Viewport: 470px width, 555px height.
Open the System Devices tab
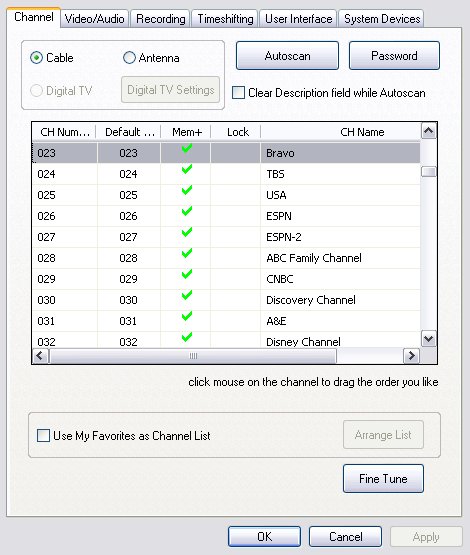pyautogui.click(x=382, y=18)
